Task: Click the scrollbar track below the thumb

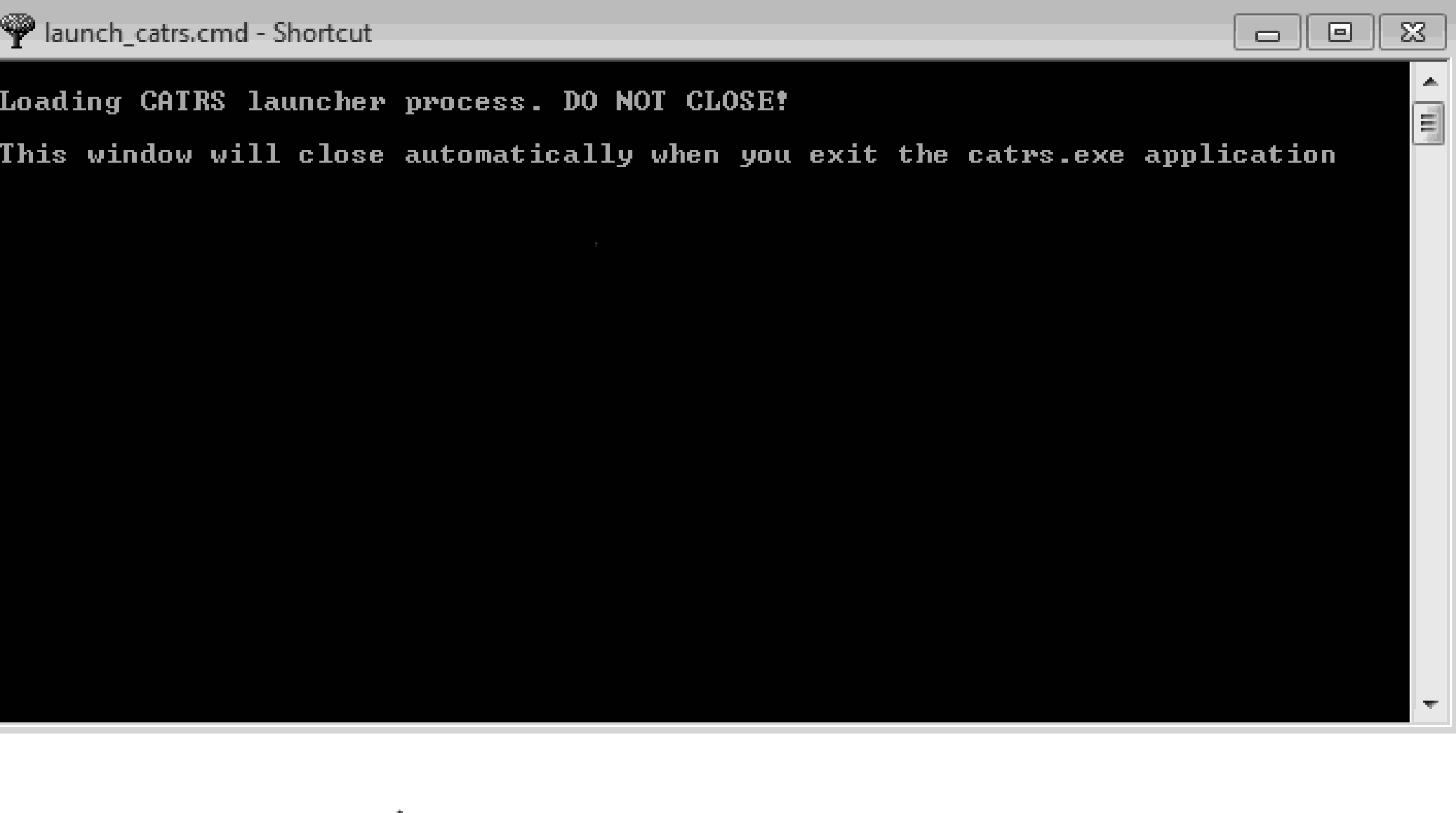Action: pos(1429,417)
